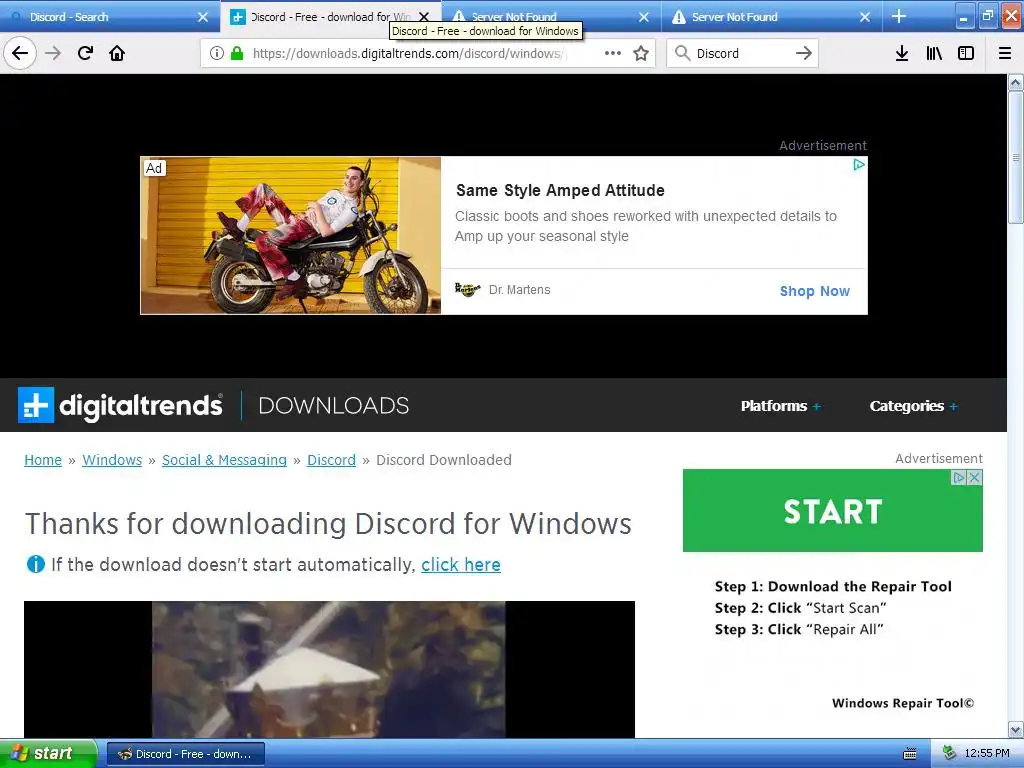The height and width of the screenshot is (768, 1024).
Task: Click the forward navigation arrow
Action: click(x=53, y=53)
